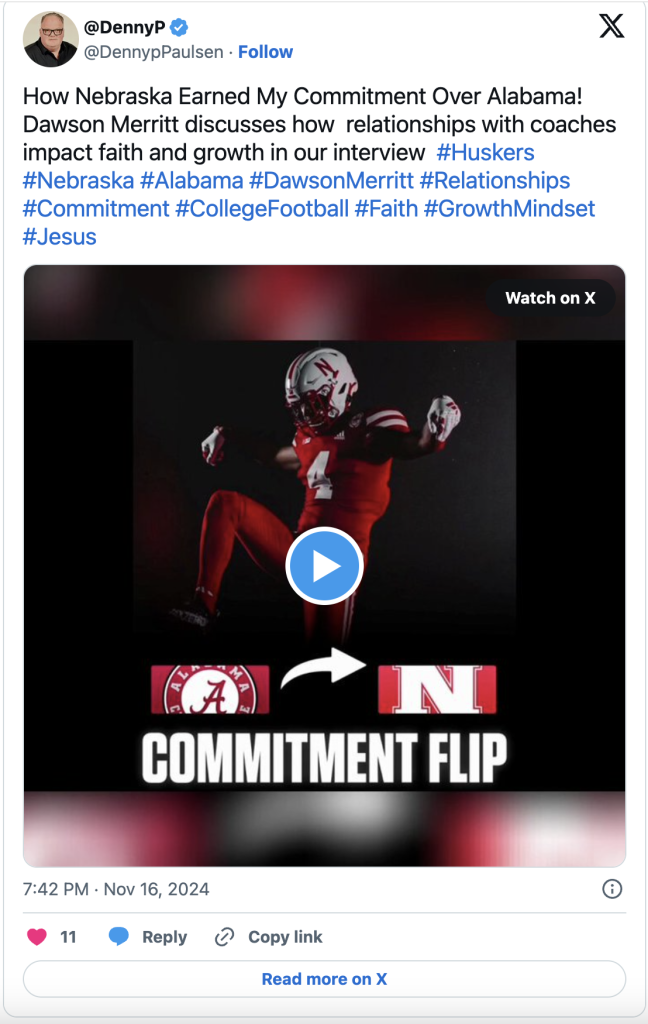Open the #Alabama hashtag link

192,181
